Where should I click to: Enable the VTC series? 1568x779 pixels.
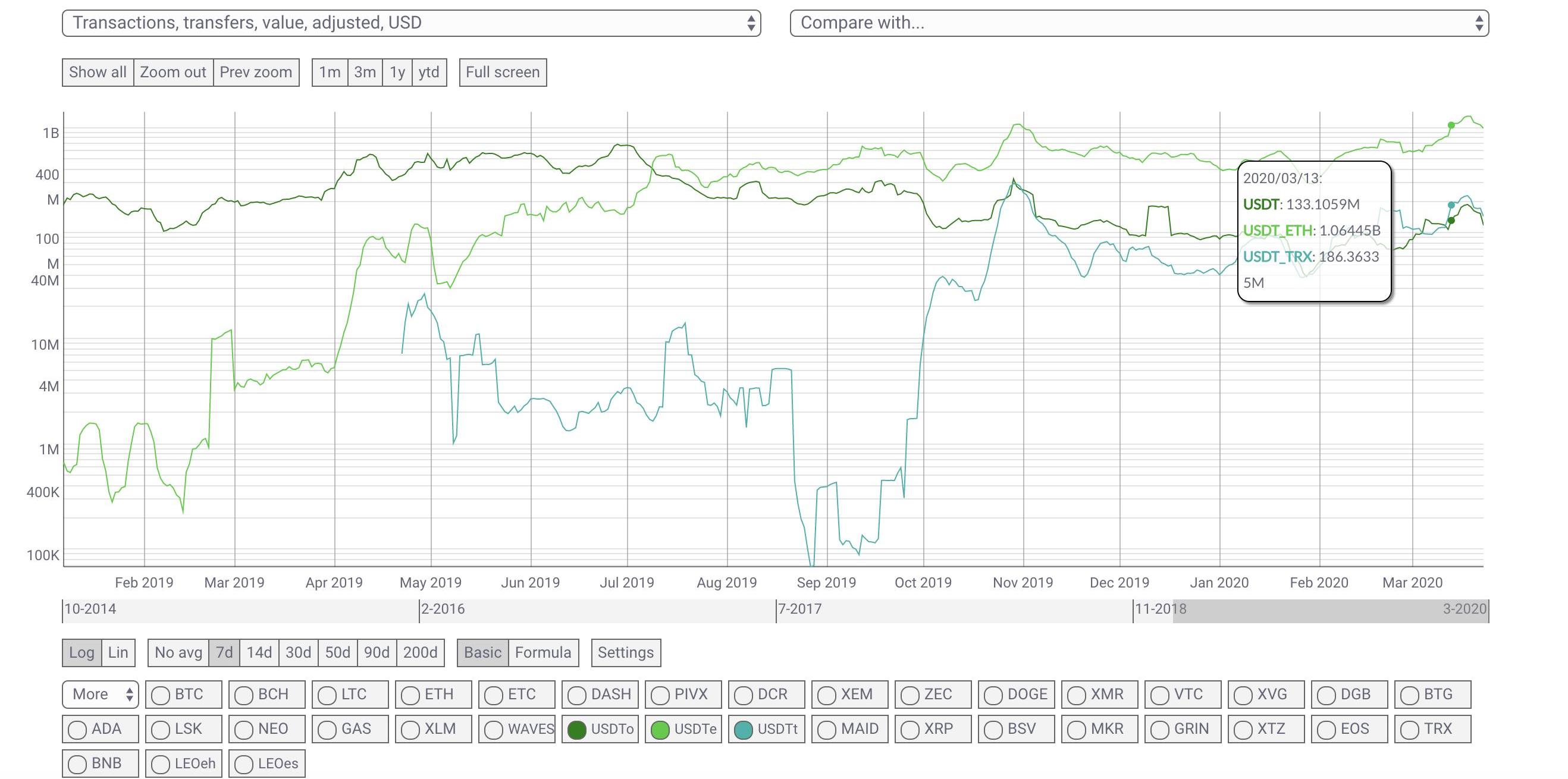click(1183, 695)
